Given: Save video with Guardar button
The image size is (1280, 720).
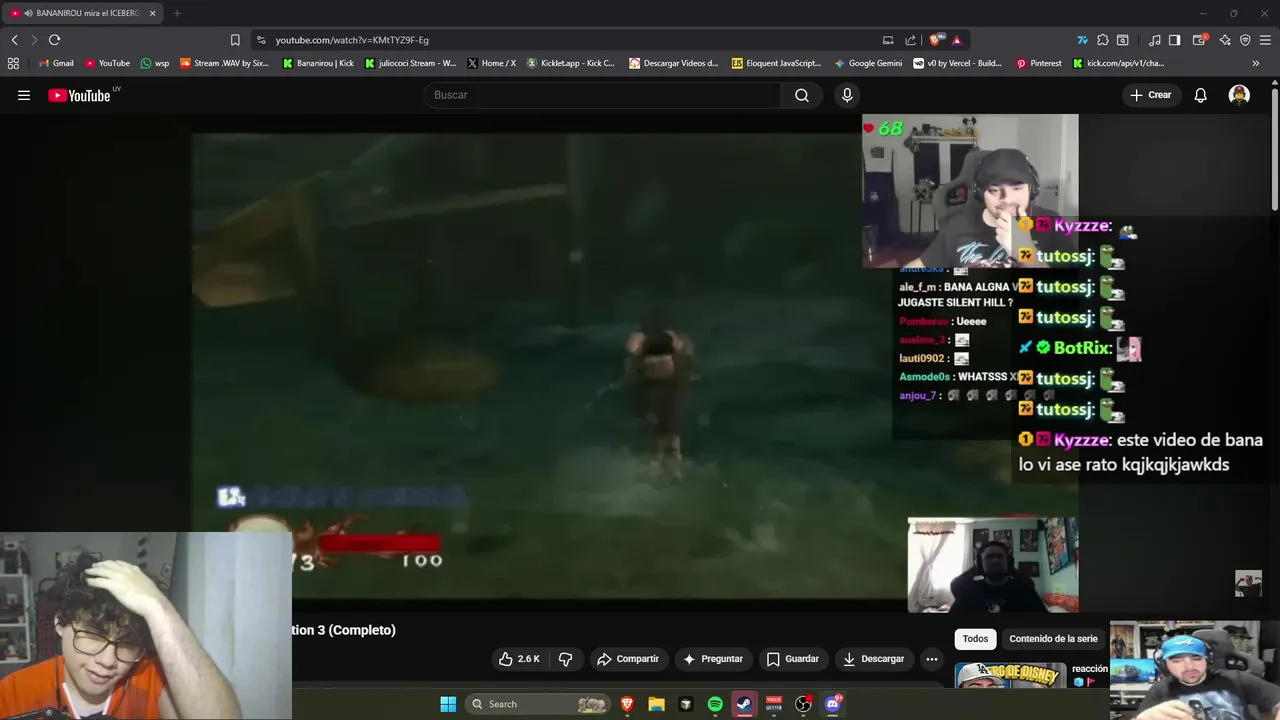Looking at the screenshot, I should coord(792,659).
